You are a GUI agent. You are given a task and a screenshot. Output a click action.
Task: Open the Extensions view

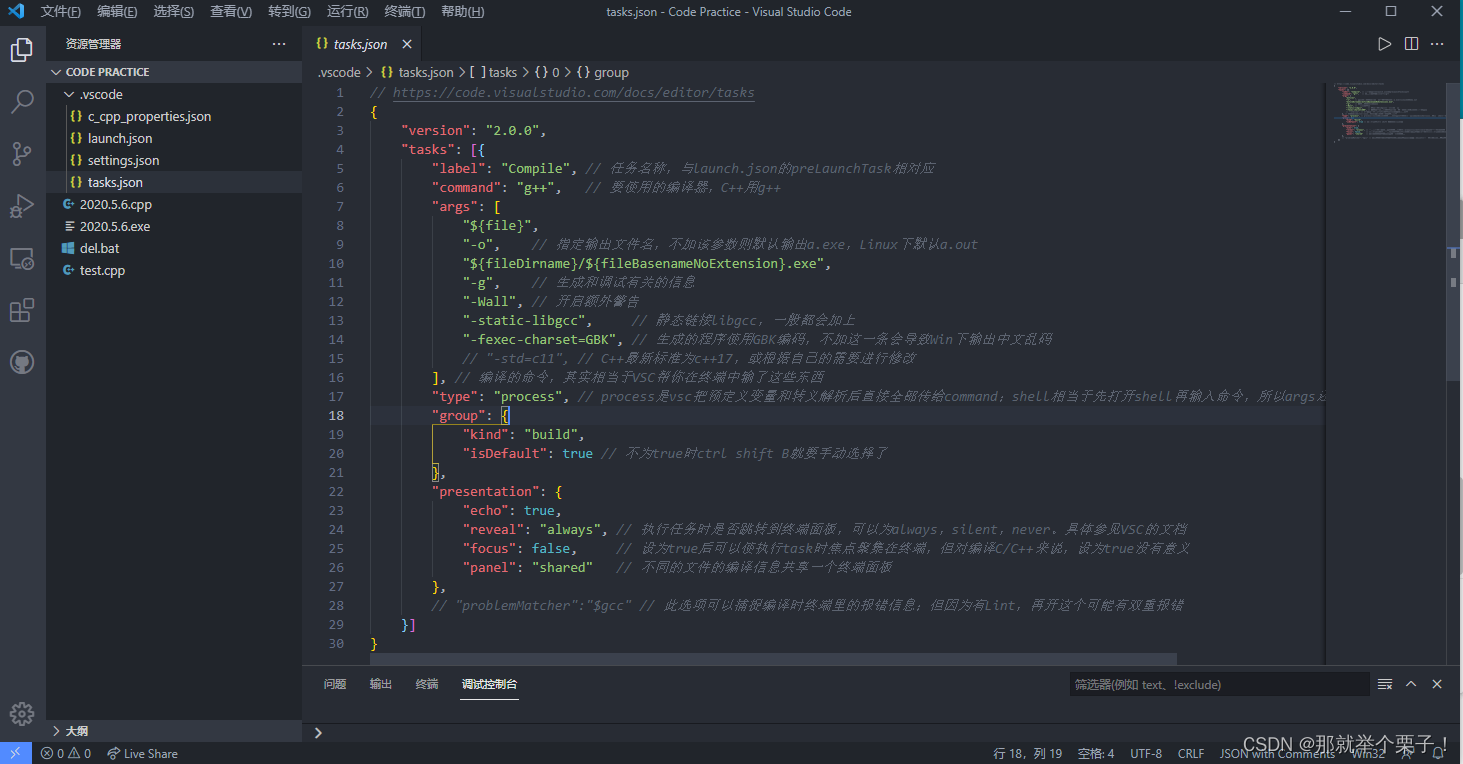(x=22, y=310)
